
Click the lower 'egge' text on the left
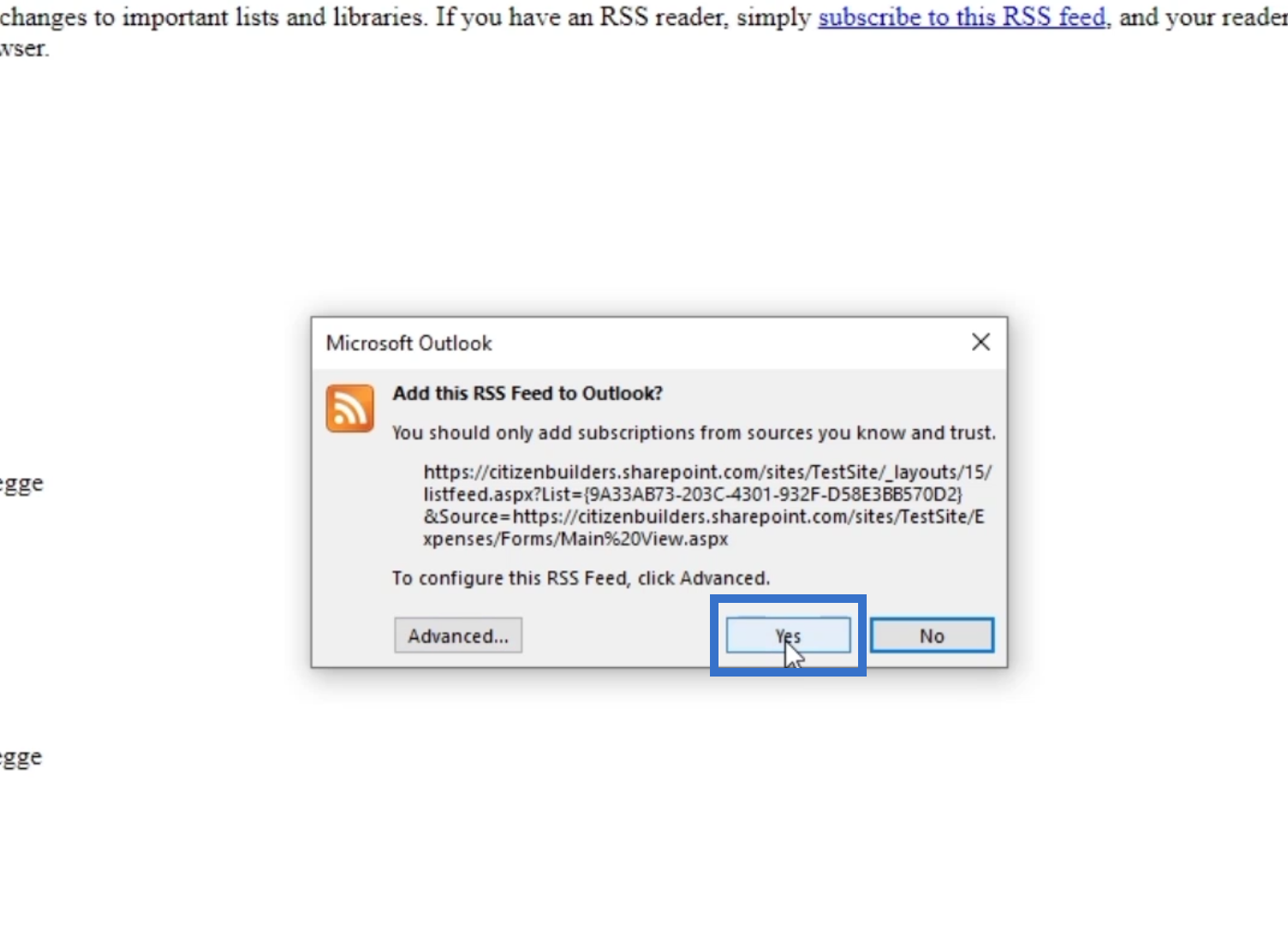21,759
